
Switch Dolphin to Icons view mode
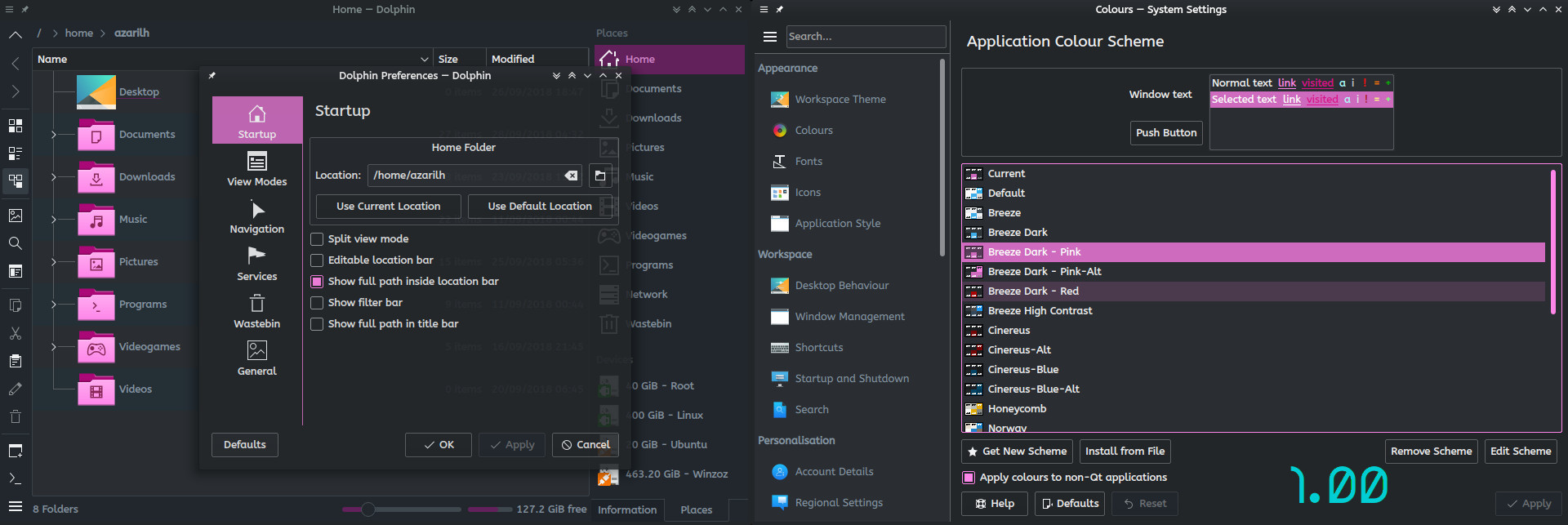coord(15,126)
